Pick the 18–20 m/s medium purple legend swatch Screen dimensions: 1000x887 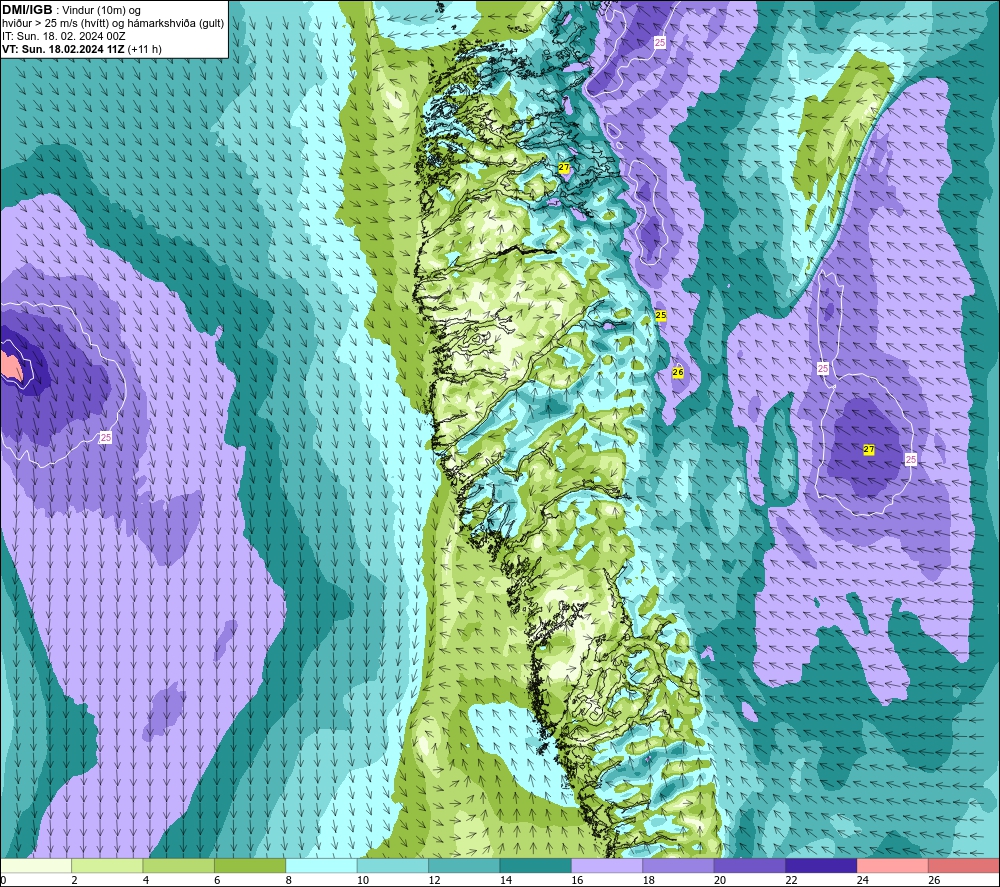click(679, 866)
